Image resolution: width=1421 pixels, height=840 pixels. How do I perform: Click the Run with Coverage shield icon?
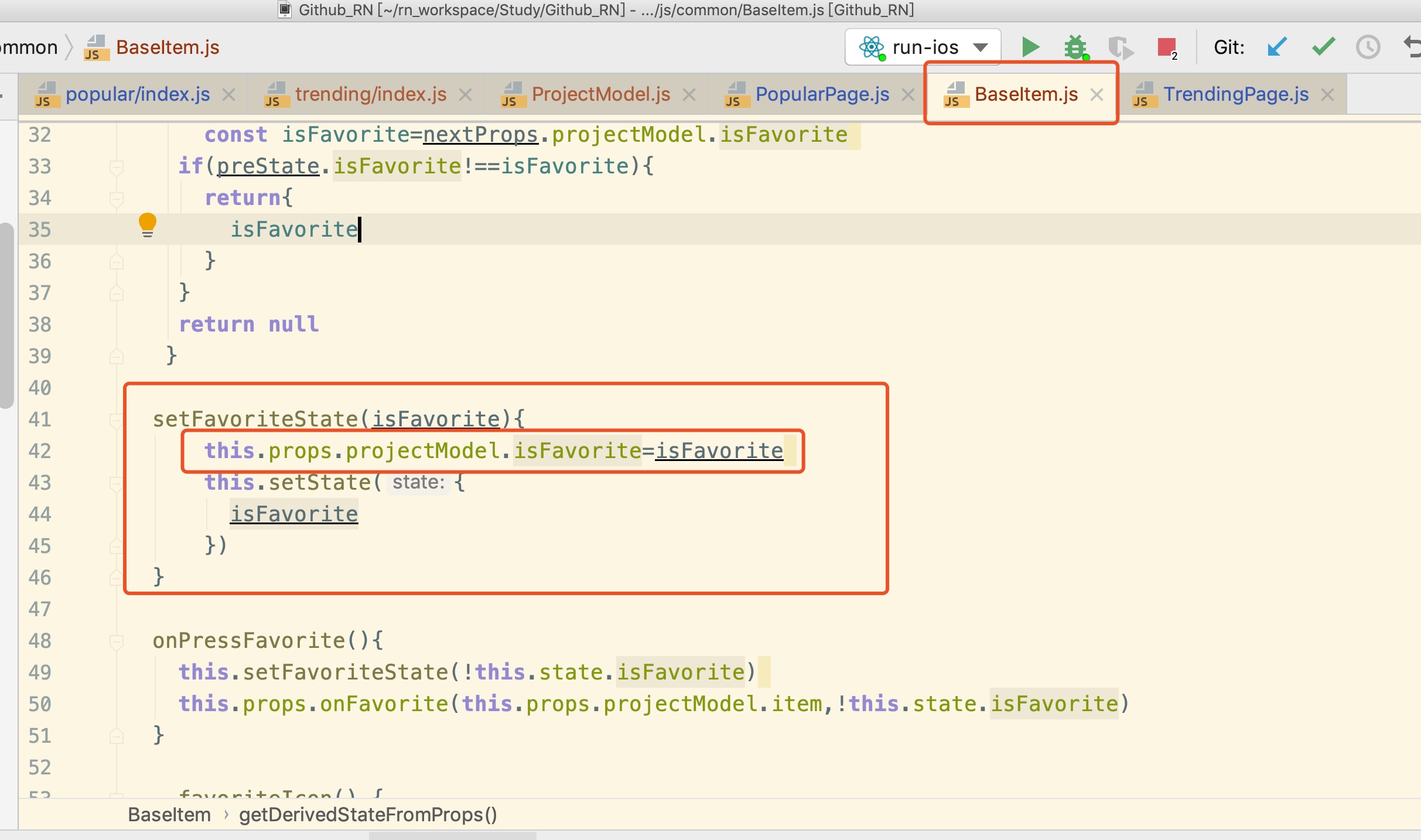pyautogui.click(x=1120, y=47)
